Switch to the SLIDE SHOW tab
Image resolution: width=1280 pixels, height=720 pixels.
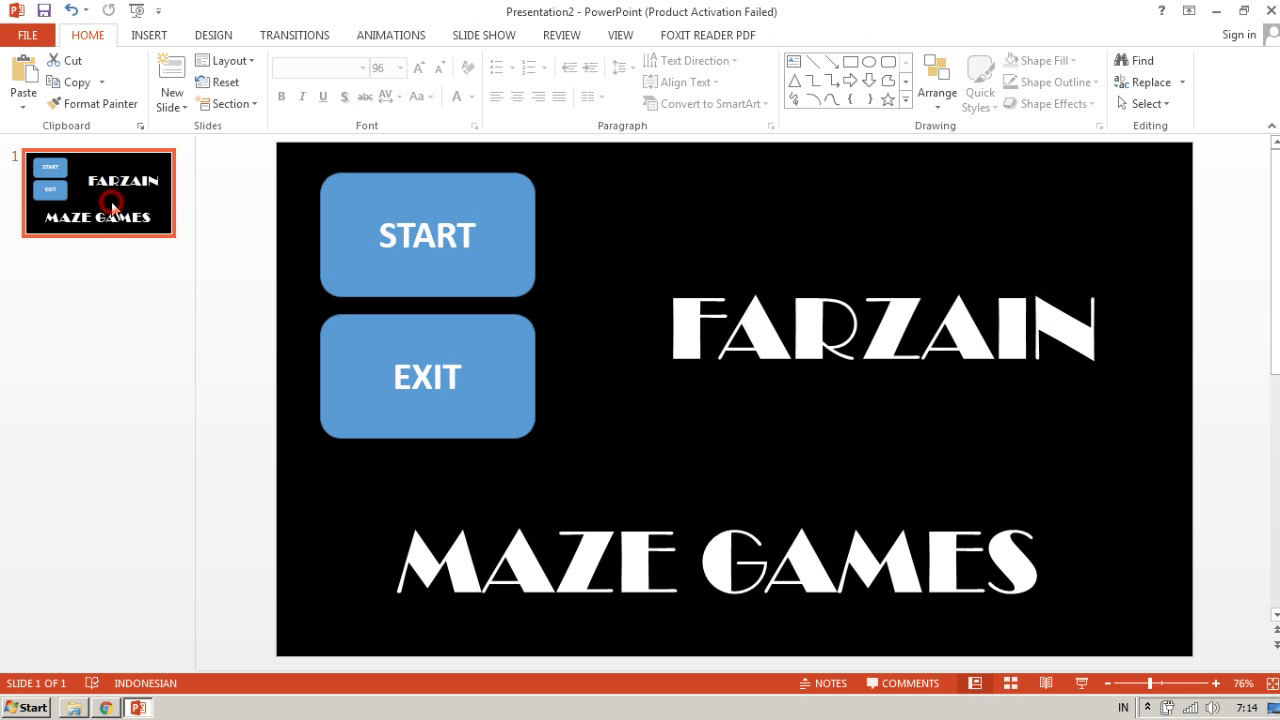tap(484, 35)
